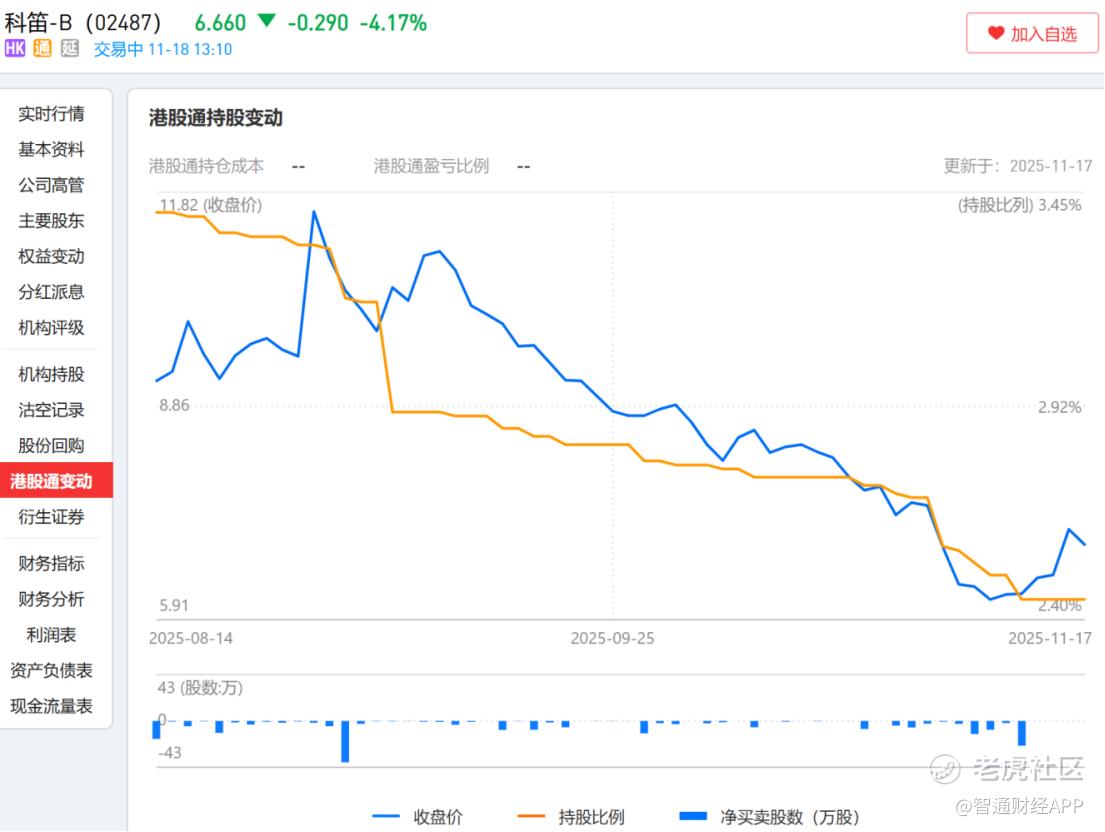1105x832 pixels.
Task: Click the largest net-sell bar in volume chart
Action: pyautogui.click(x=345, y=741)
